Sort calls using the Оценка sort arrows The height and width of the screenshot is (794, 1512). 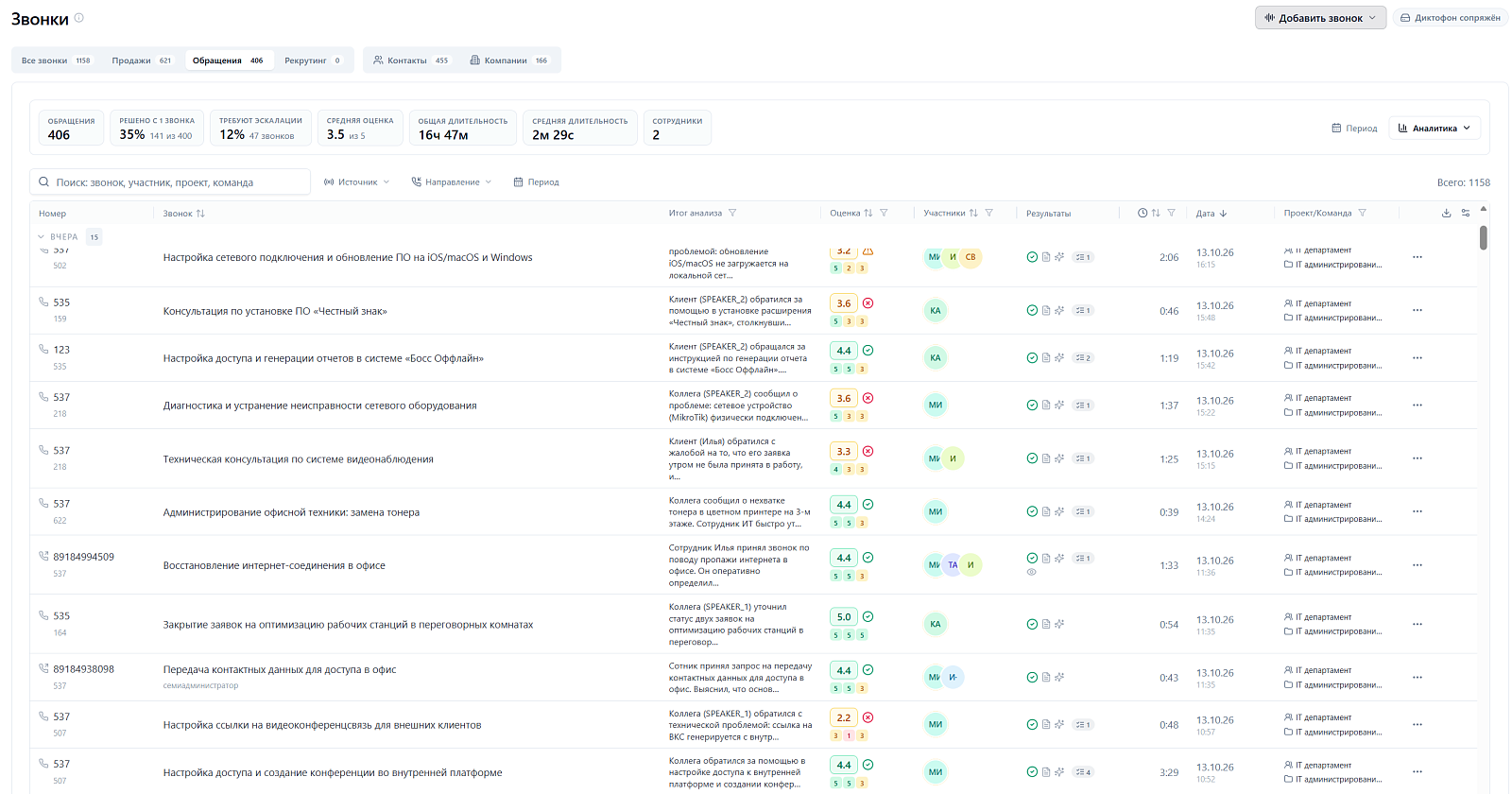[868, 214]
